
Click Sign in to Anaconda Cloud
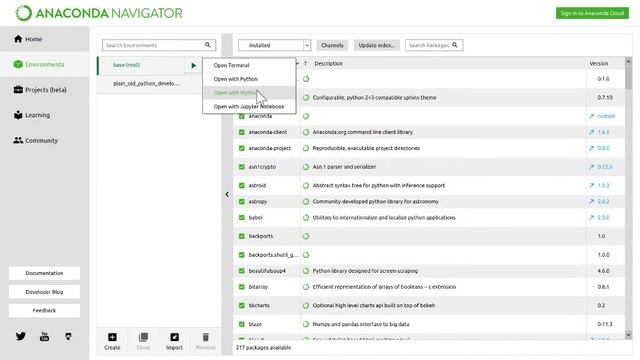click(592, 13)
